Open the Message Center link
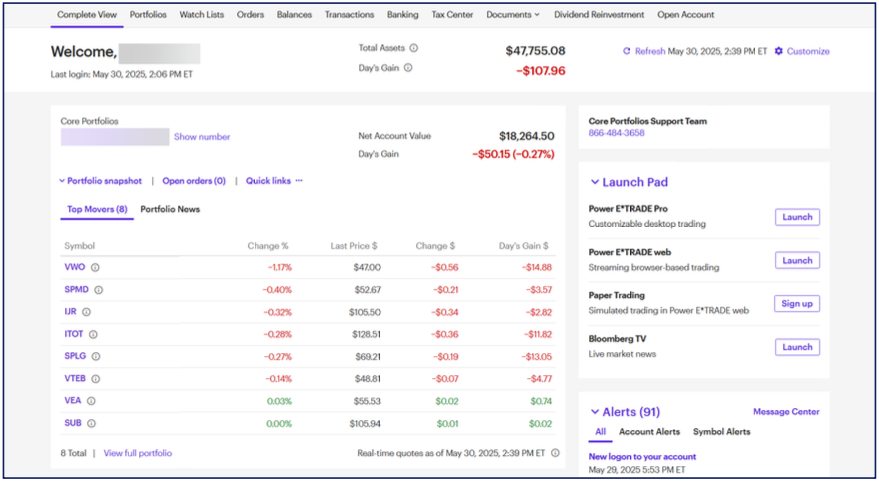Viewport: 879px width, 482px height. (x=786, y=411)
